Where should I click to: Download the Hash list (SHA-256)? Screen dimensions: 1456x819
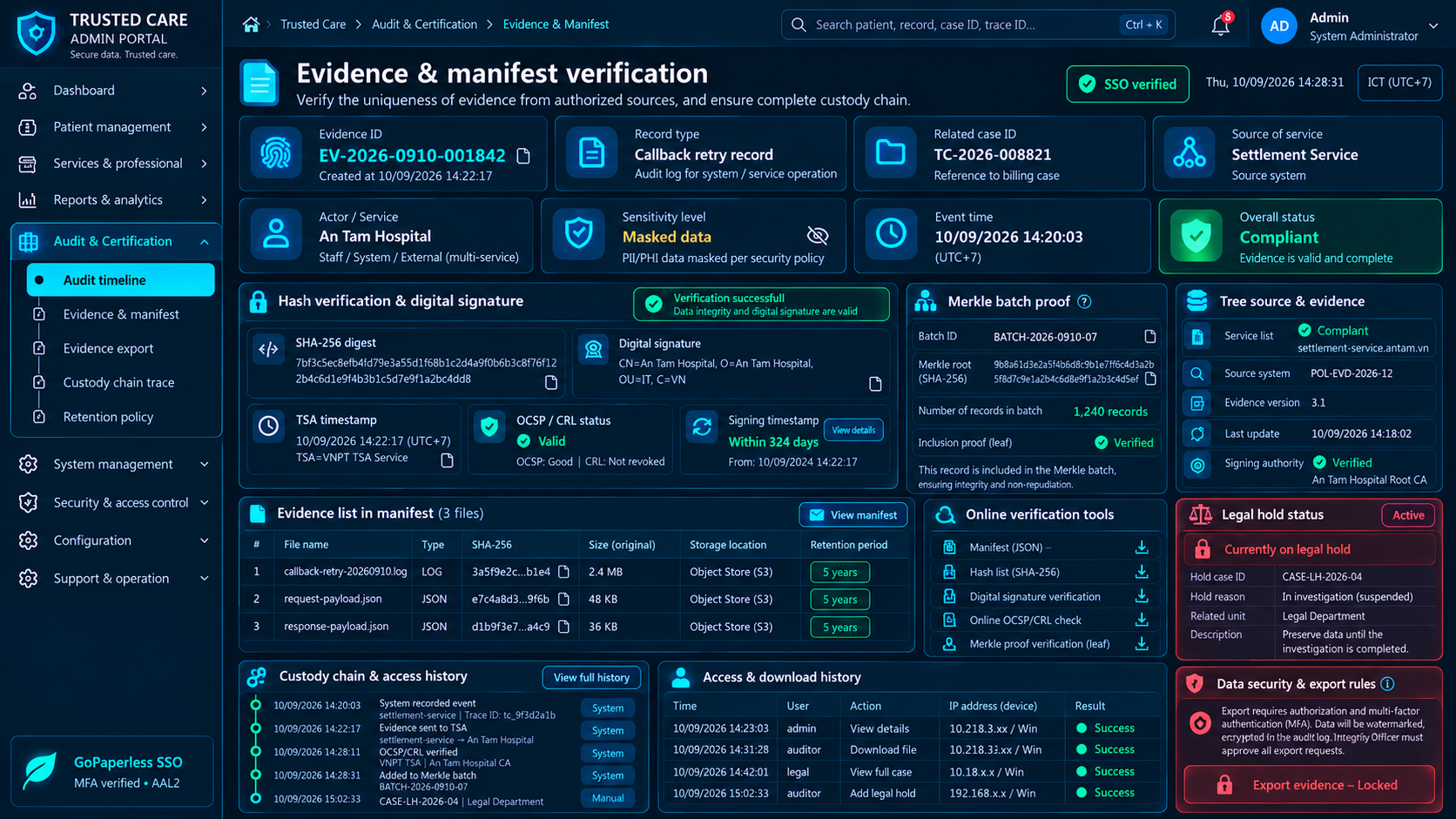tap(1142, 572)
